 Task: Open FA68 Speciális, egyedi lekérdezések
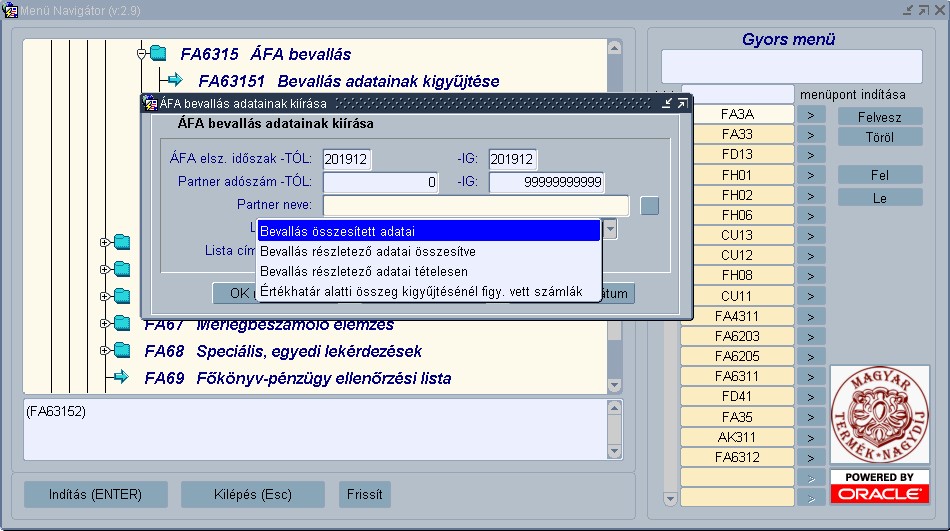(x=283, y=351)
